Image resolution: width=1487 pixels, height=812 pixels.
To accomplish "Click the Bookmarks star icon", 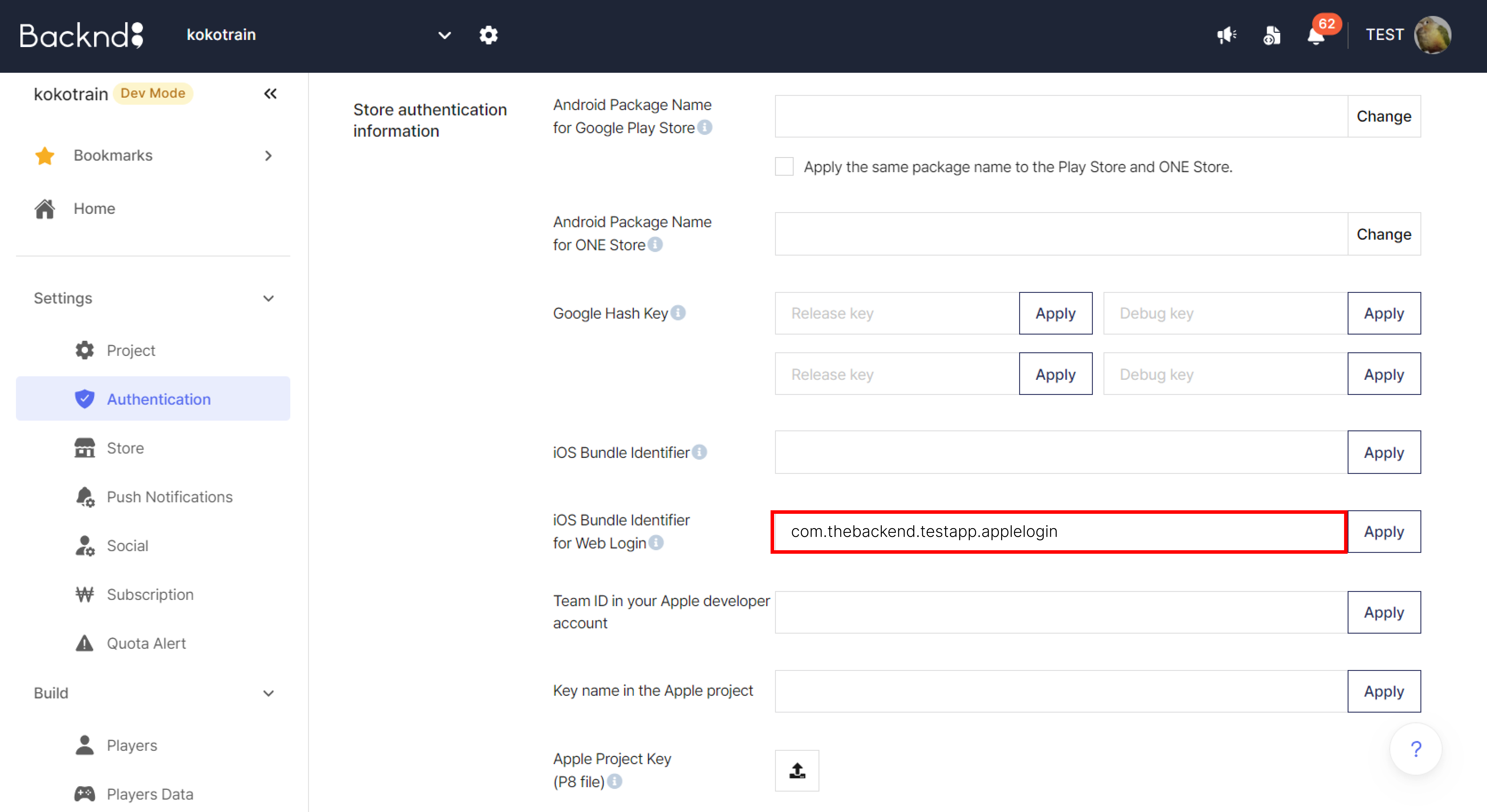I will point(44,156).
